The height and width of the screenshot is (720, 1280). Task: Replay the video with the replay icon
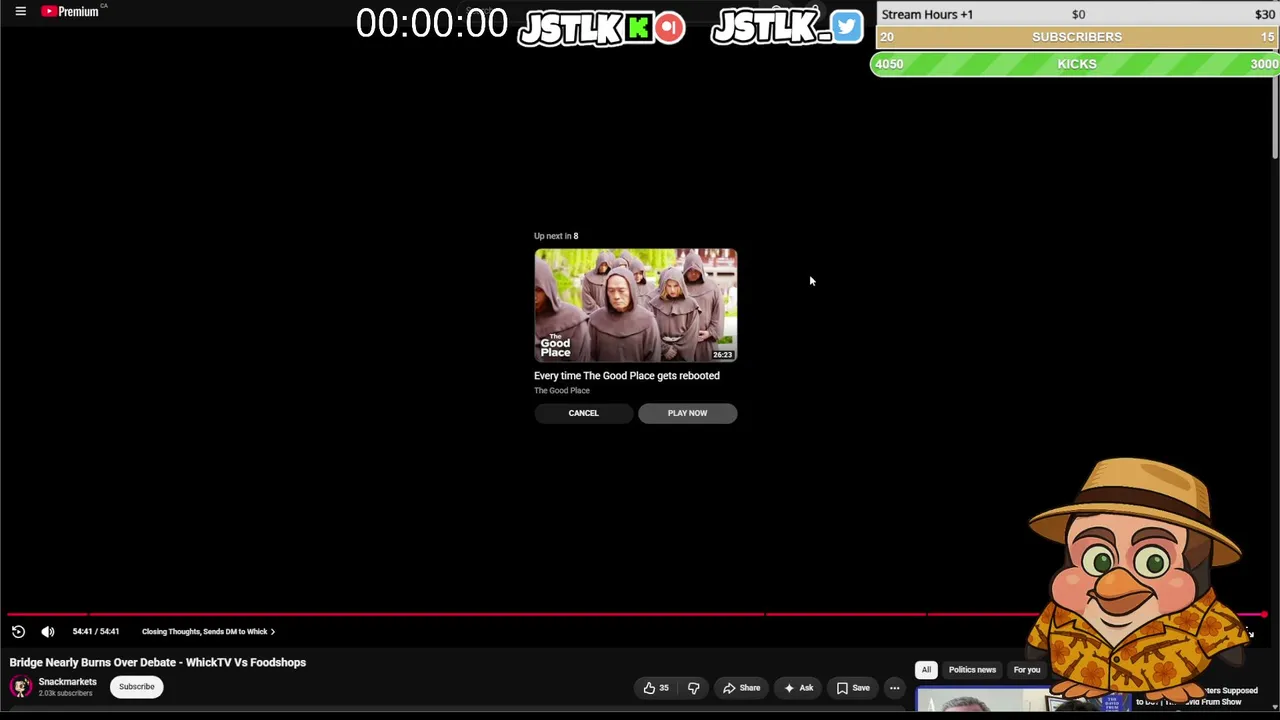click(18, 631)
